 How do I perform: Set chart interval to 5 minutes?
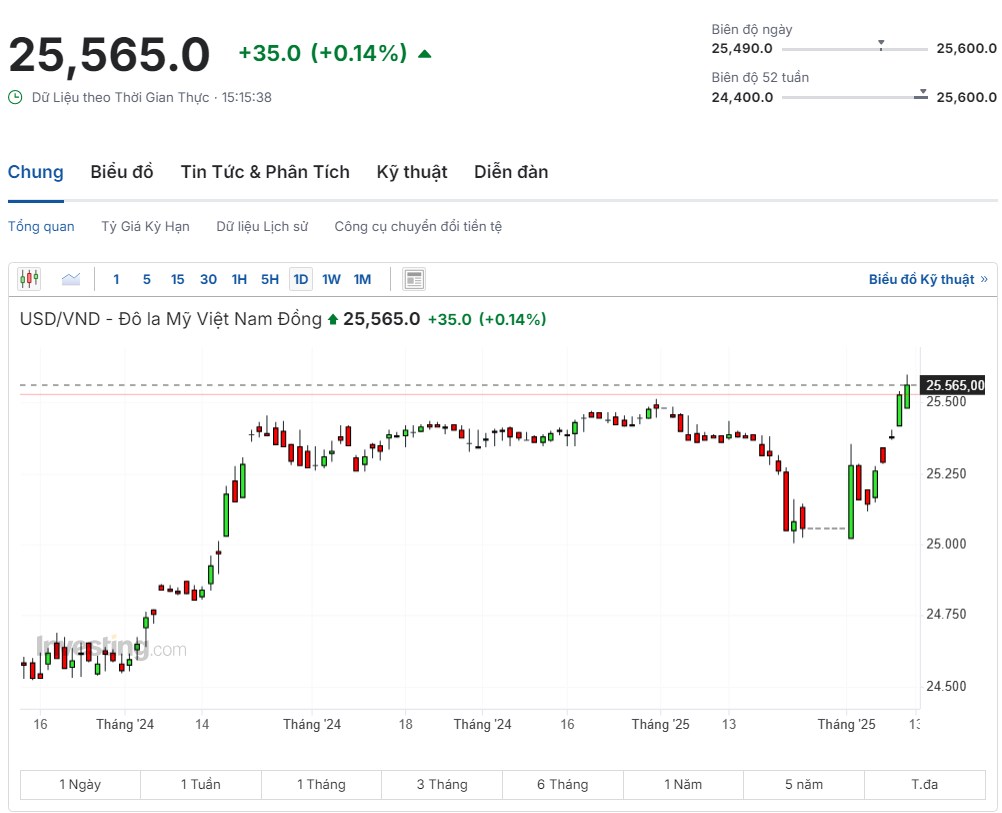147,279
